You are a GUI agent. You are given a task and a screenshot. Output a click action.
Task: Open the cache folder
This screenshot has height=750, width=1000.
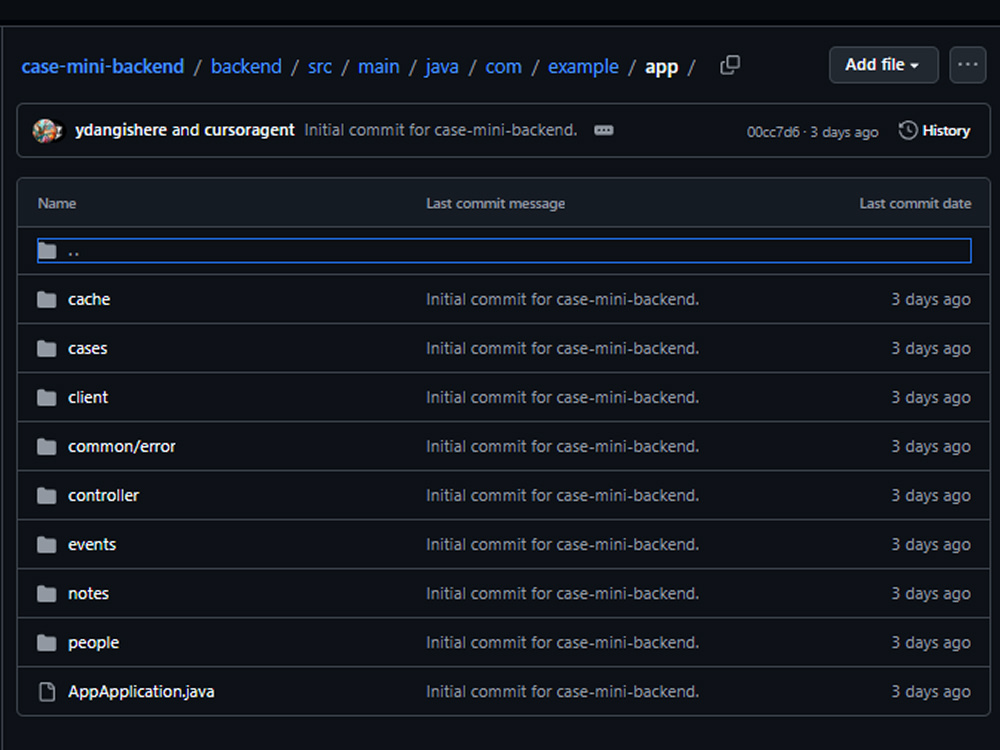point(89,299)
